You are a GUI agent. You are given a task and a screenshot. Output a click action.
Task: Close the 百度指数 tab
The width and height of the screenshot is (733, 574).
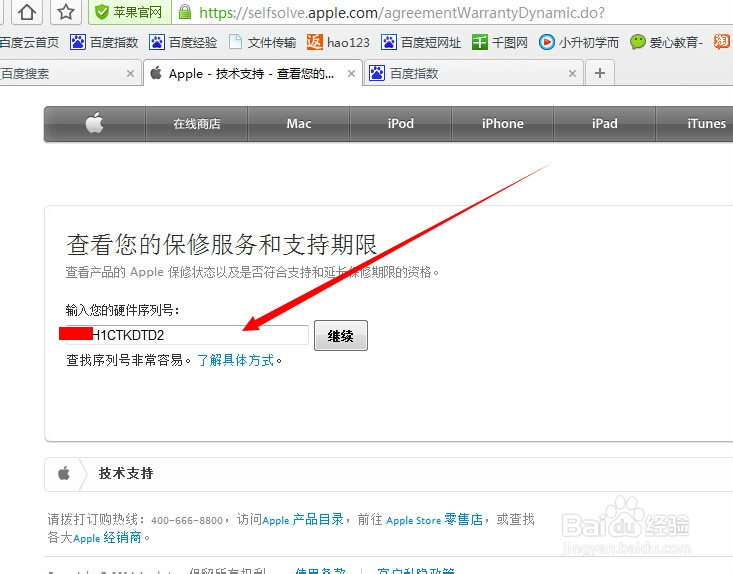tap(572, 73)
